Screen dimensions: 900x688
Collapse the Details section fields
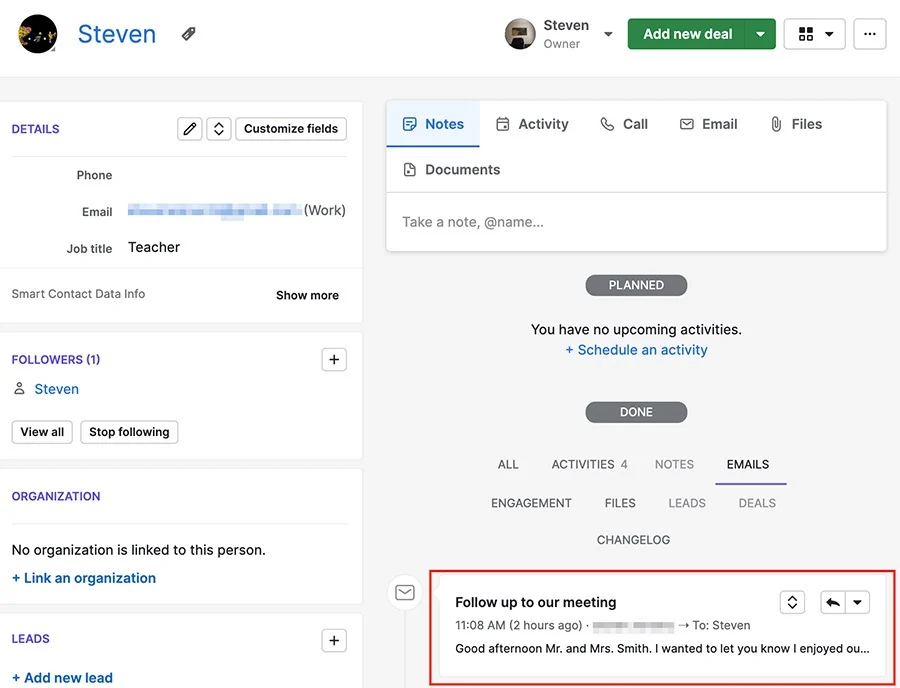[x=219, y=129]
